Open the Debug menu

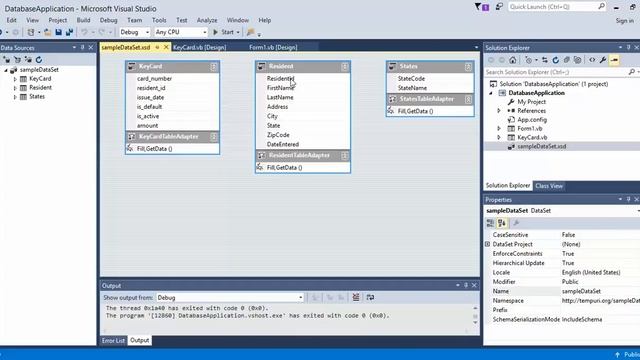pyautogui.click(x=109, y=20)
